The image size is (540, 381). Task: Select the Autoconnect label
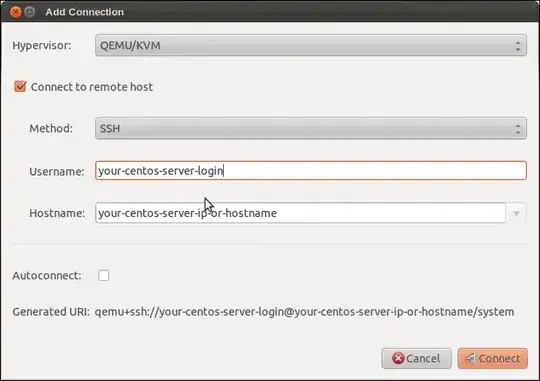tap(47, 276)
